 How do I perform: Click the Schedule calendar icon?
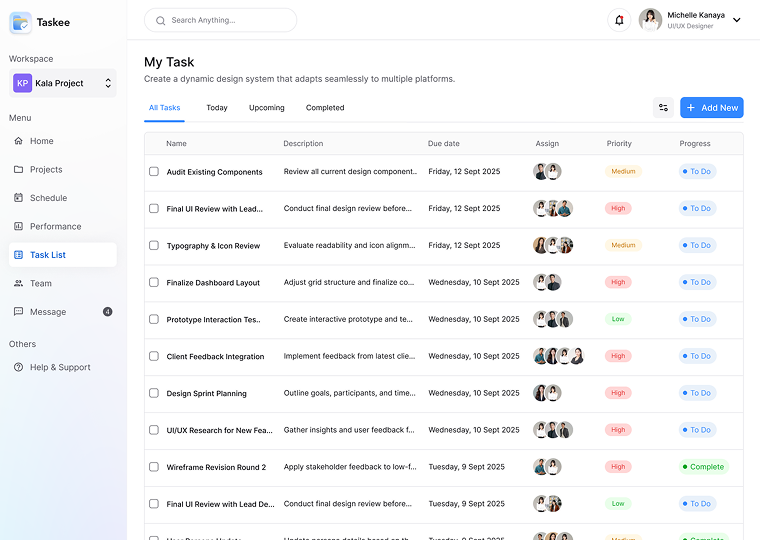[18, 198]
